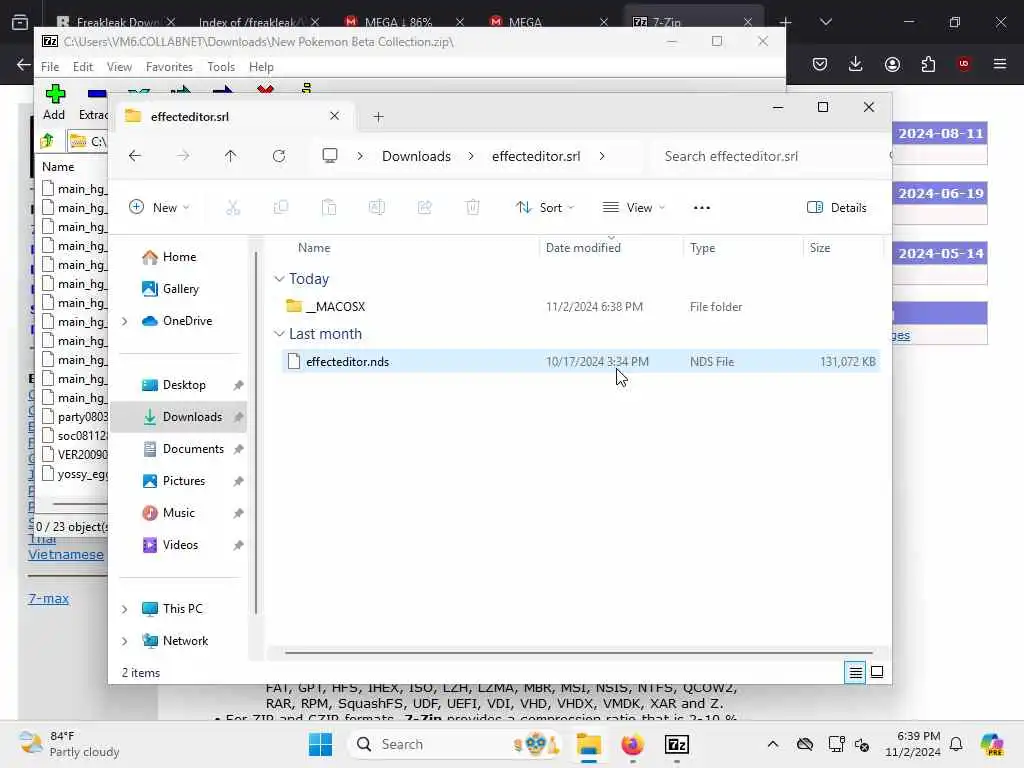Open 7-Zip Favorites menu

tap(169, 67)
